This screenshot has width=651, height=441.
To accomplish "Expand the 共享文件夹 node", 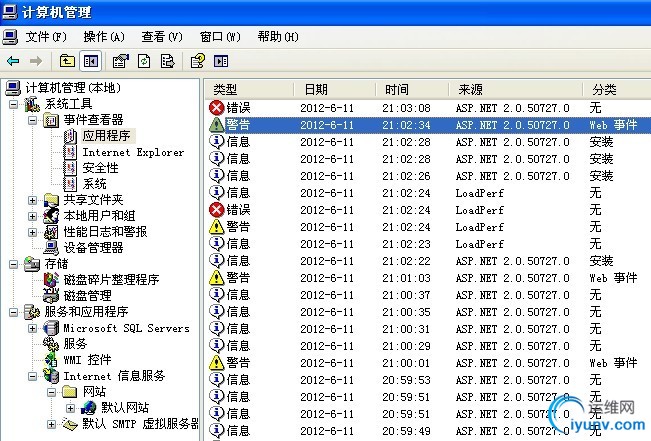I will [32, 200].
